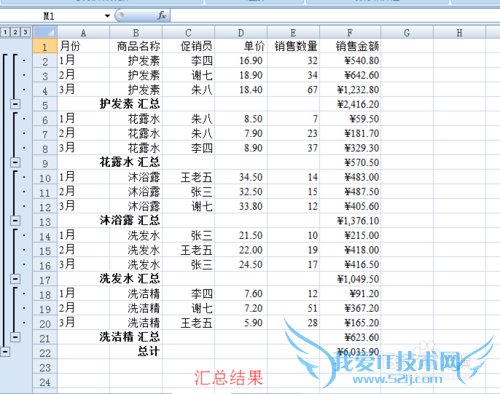This screenshot has height=394, width=500.
Task: Click unit price 16.90 cell
Action: click(x=241, y=61)
